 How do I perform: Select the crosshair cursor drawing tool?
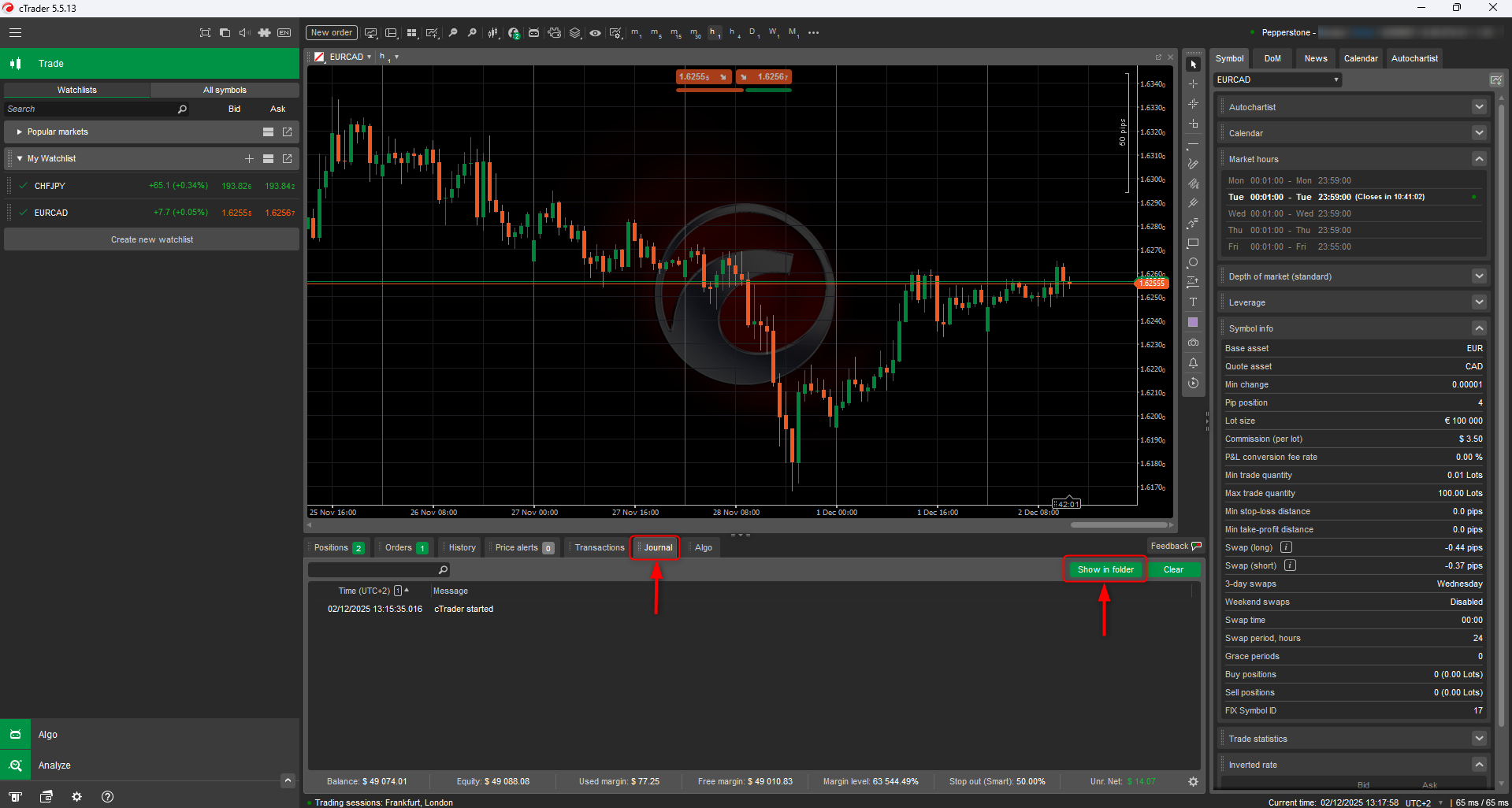pyautogui.click(x=1193, y=84)
